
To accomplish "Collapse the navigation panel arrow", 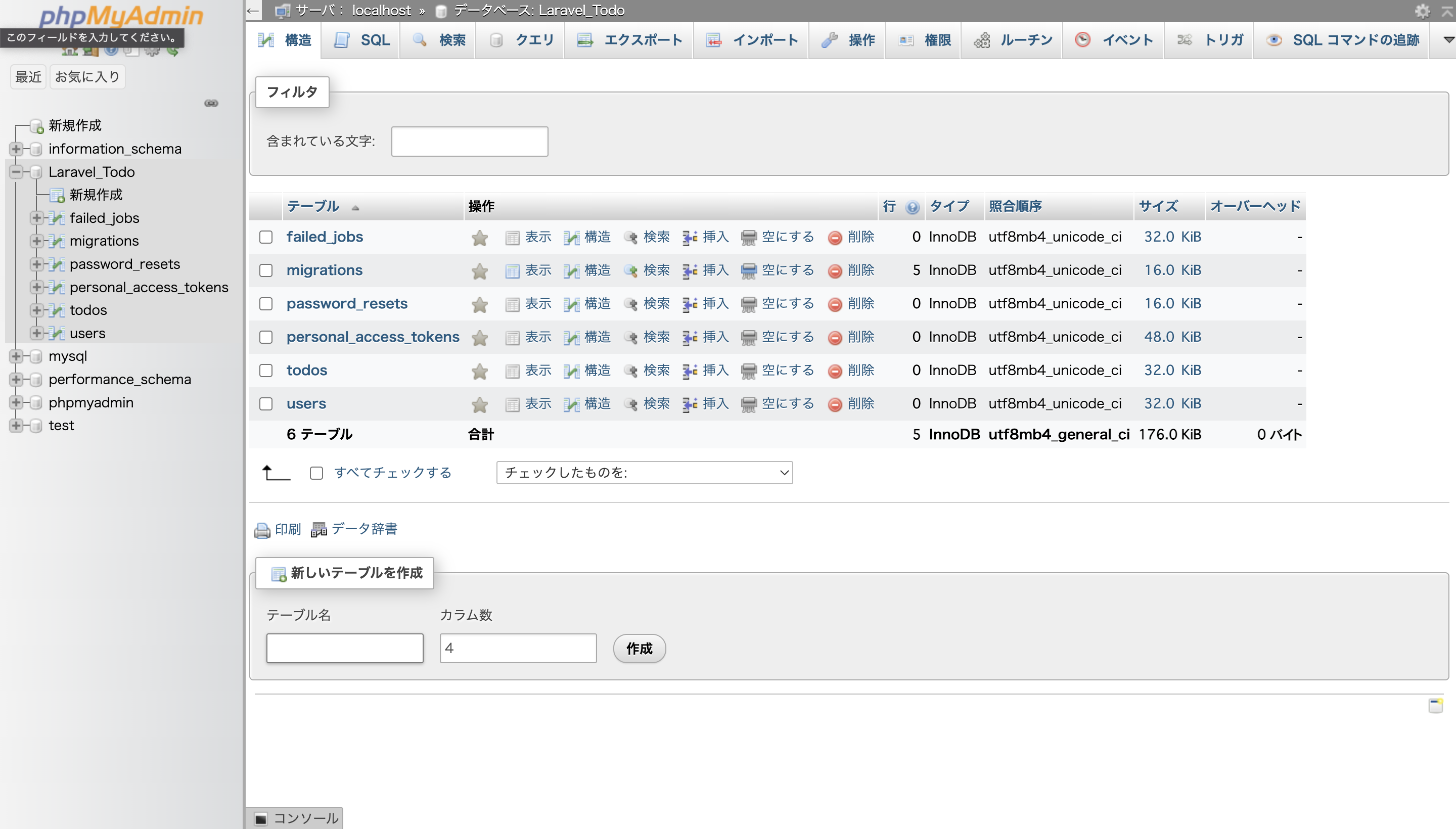I will [253, 11].
